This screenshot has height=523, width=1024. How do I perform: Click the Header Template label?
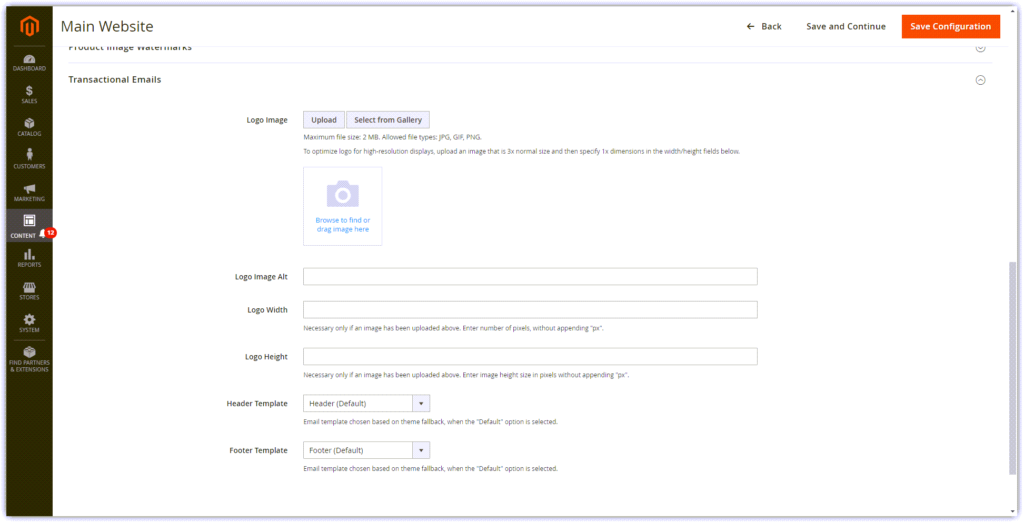tap(257, 404)
